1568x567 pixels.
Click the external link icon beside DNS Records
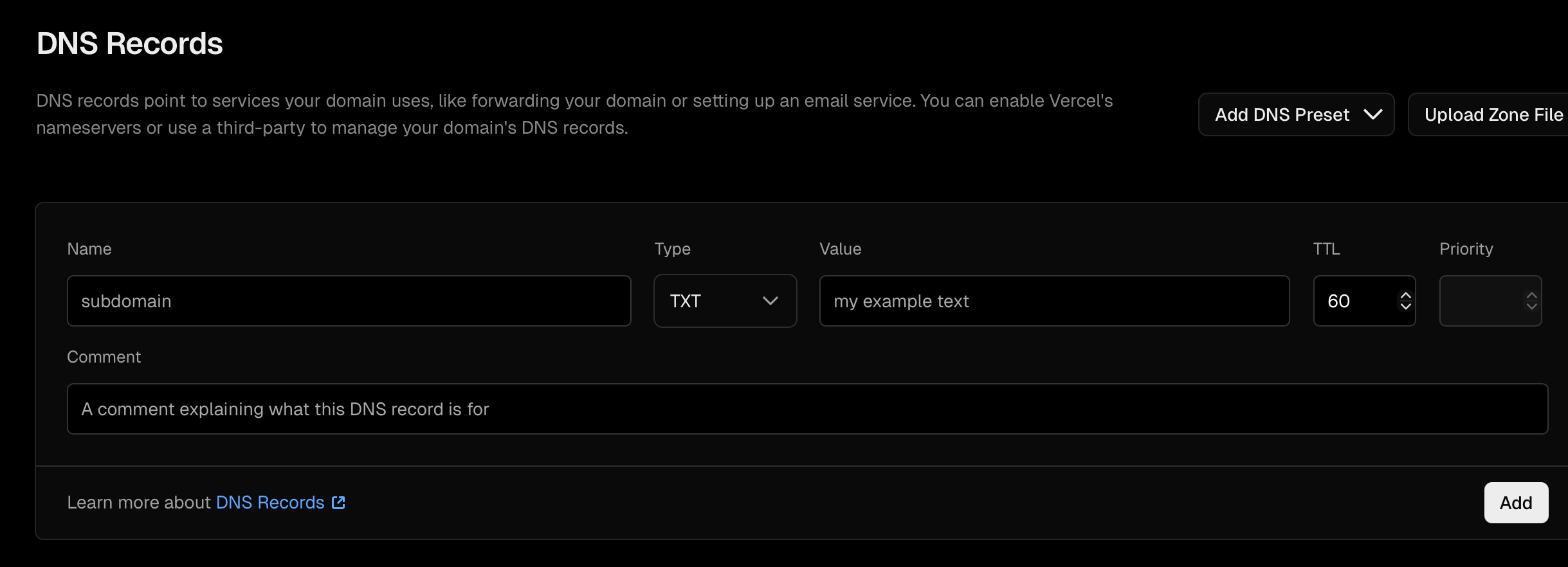(339, 502)
